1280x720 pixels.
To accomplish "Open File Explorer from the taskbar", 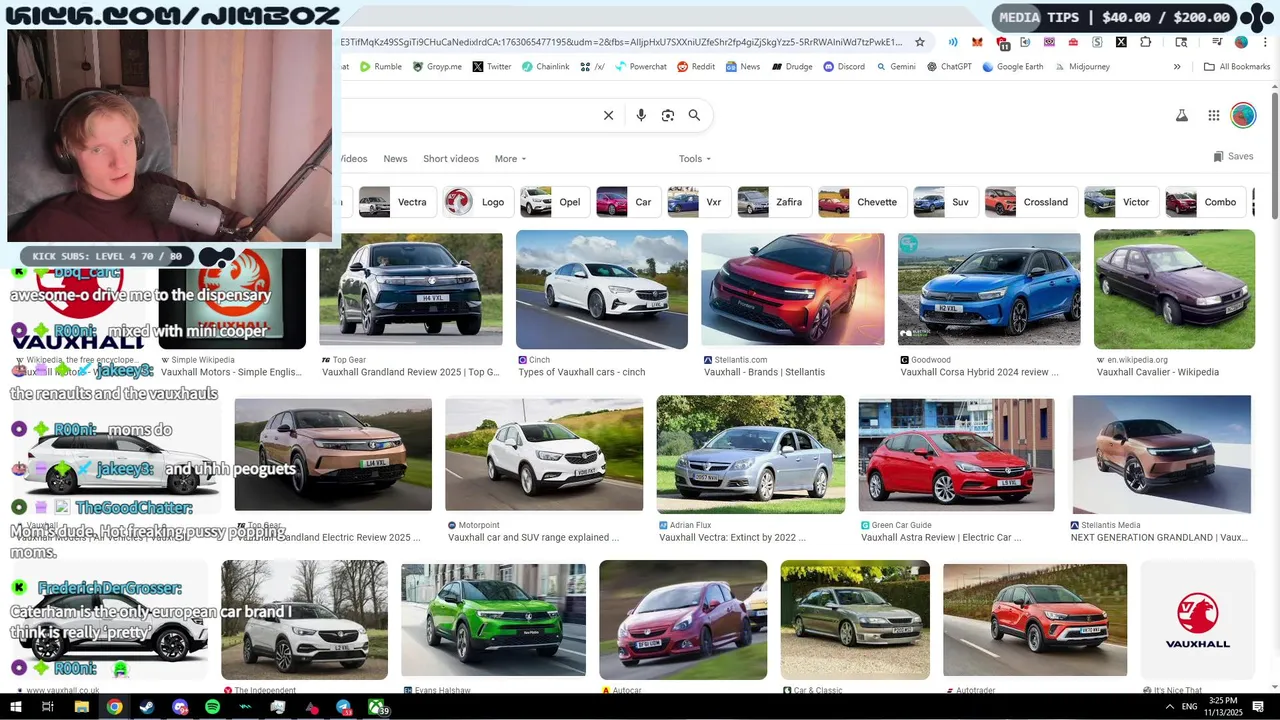I will click(x=82, y=707).
